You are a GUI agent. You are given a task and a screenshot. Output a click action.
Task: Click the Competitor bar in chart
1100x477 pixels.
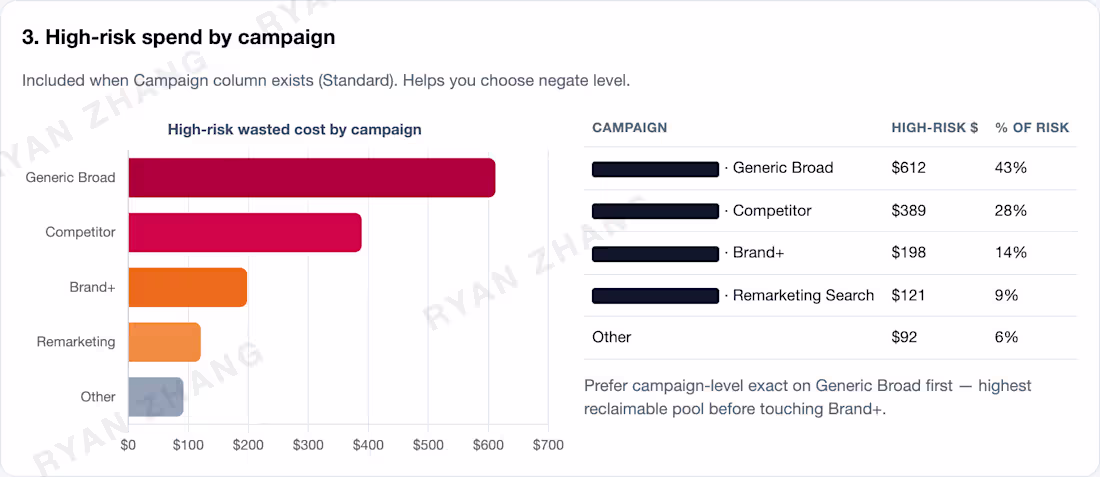[245, 232]
